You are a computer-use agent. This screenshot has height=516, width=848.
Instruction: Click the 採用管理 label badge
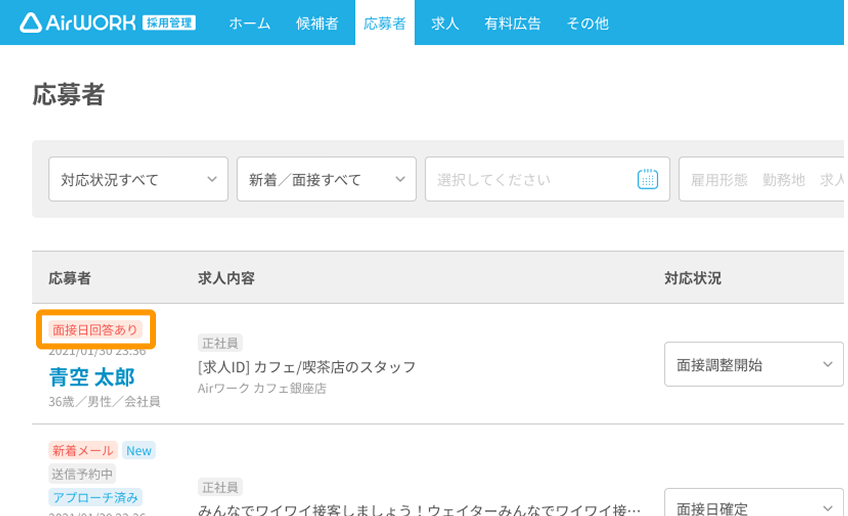tap(169, 23)
